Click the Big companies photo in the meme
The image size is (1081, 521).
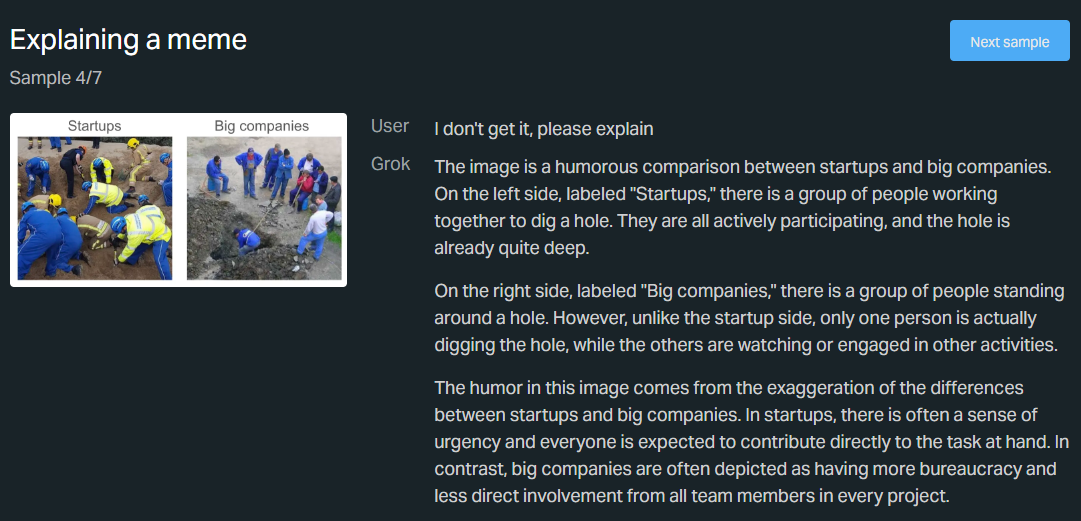click(264, 208)
